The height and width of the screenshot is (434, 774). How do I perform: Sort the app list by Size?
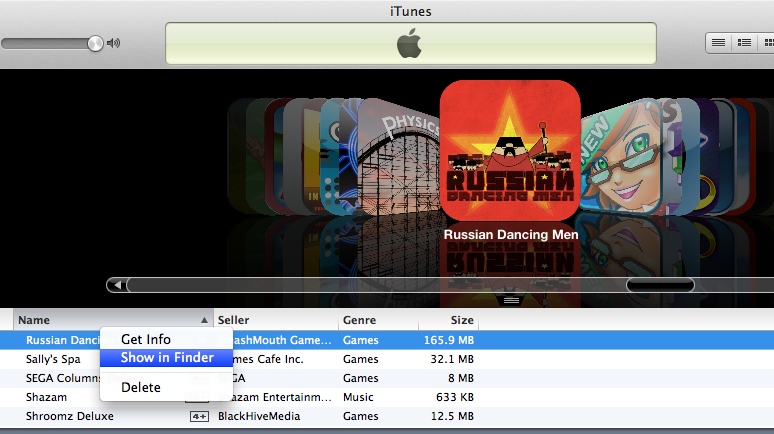pyautogui.click(x=450, y=320)
